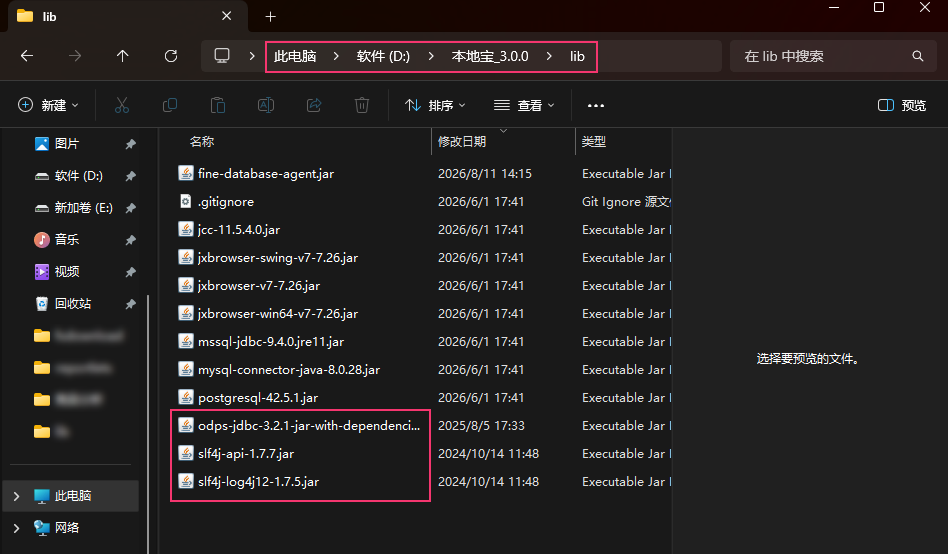The image size is (948, 554).
Task: Click the Rename icon in the toolbar
Action: point(266,105)
